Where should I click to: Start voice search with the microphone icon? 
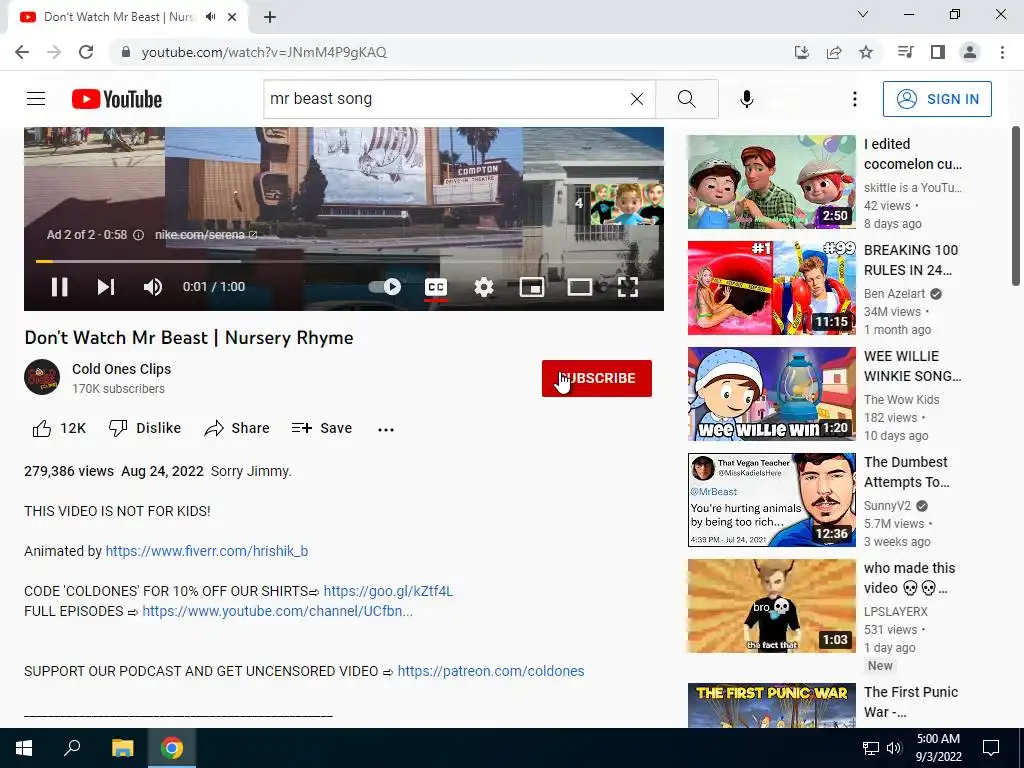coord(747,99)
